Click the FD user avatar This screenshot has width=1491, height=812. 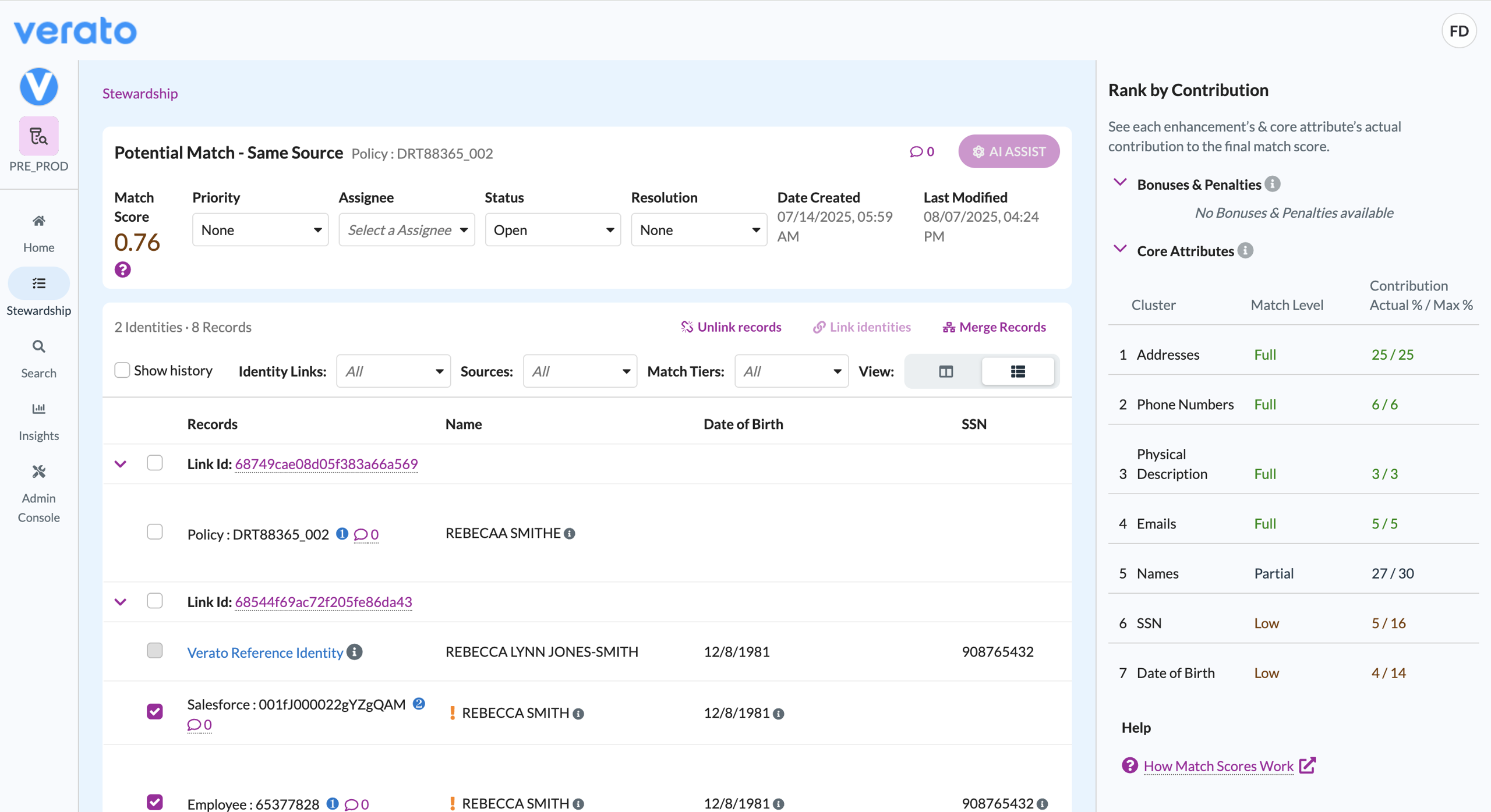coord(1459,31)
